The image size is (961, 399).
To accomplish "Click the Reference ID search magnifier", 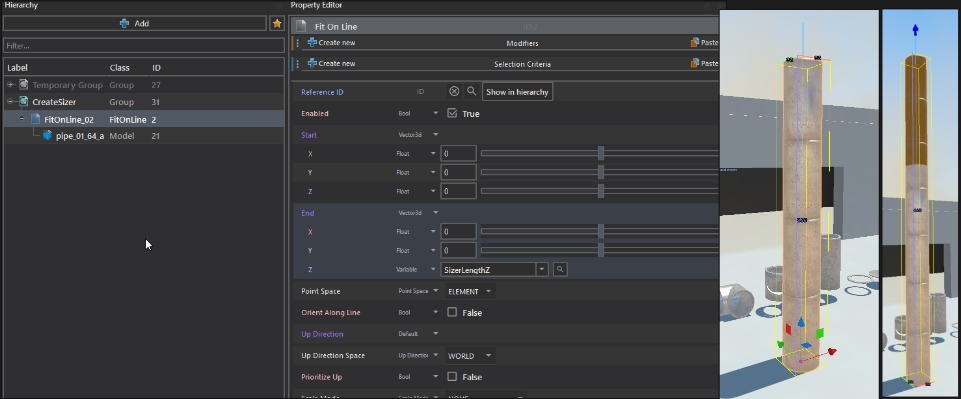I will pyautogui.click(x=471, y=91).
